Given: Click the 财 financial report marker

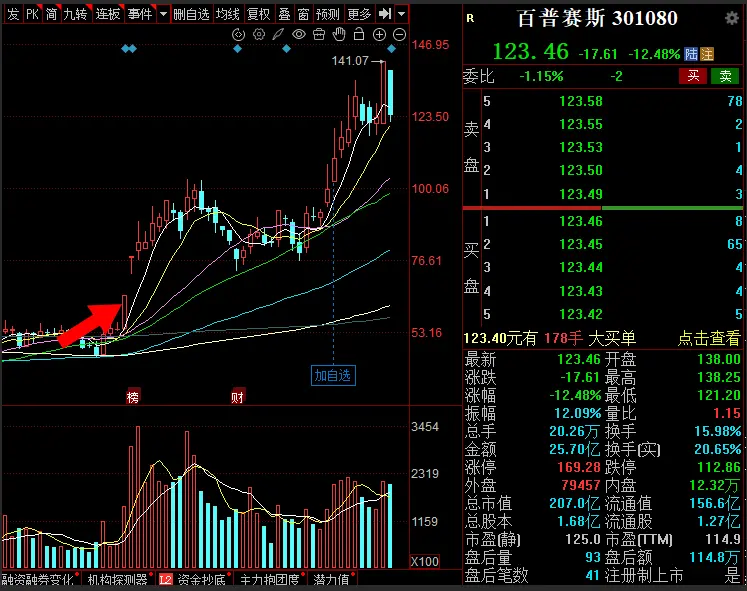Looking at the screenshot, I should (238, 396).
